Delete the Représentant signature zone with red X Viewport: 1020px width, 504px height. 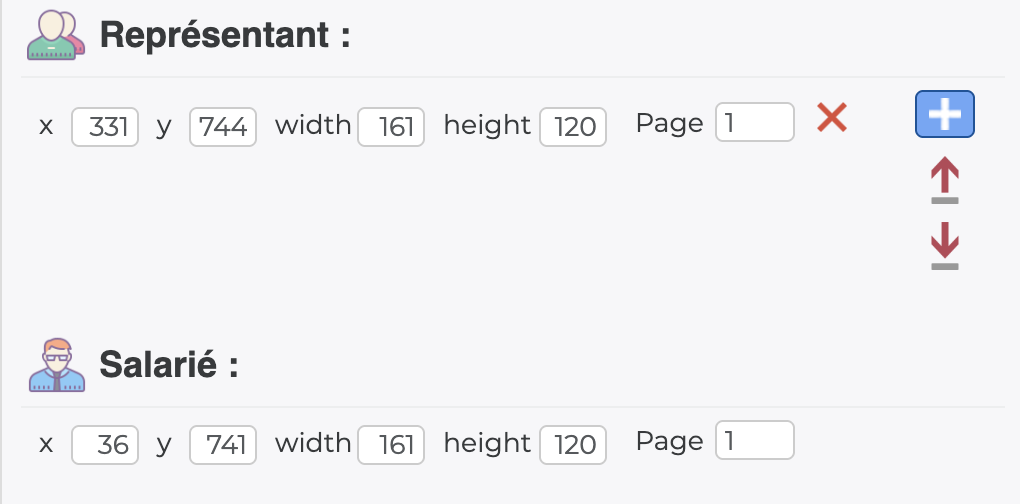pyautogui.click(x=832, y=118)
